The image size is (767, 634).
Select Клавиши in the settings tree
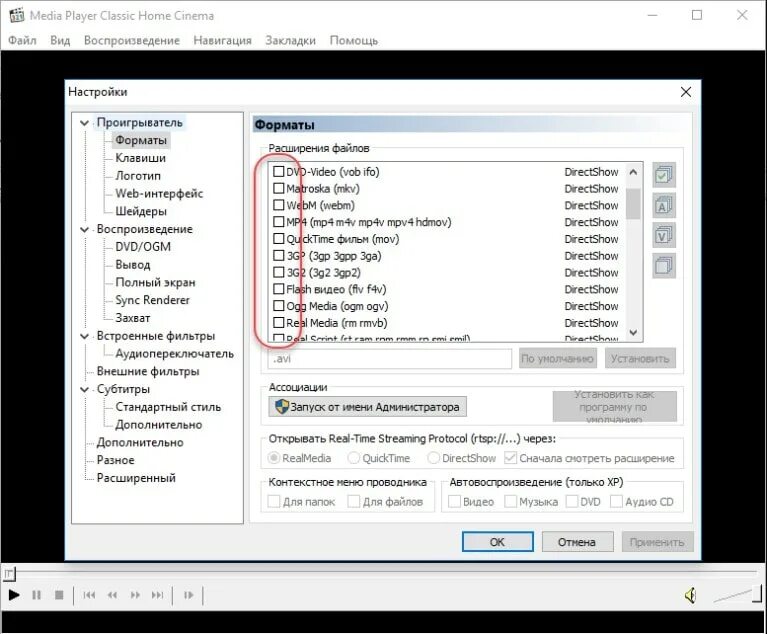(140, 158)
